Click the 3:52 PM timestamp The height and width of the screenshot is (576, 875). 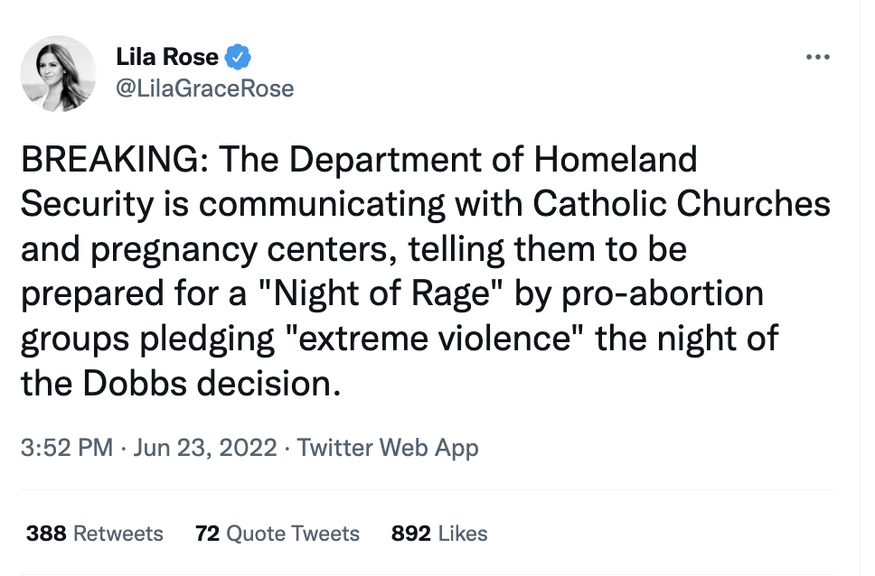[66, 447]
